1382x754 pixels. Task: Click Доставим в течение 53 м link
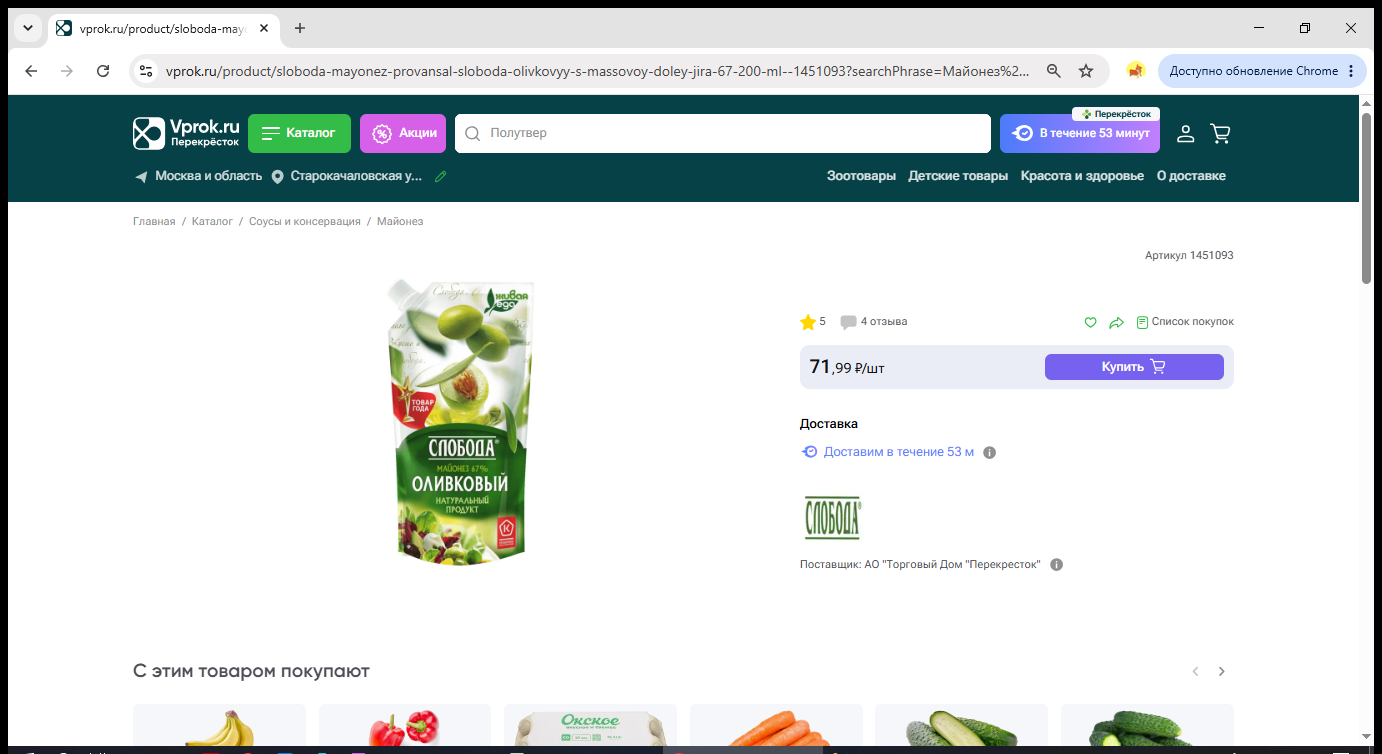pyautogui.click(x=898, y=452)
